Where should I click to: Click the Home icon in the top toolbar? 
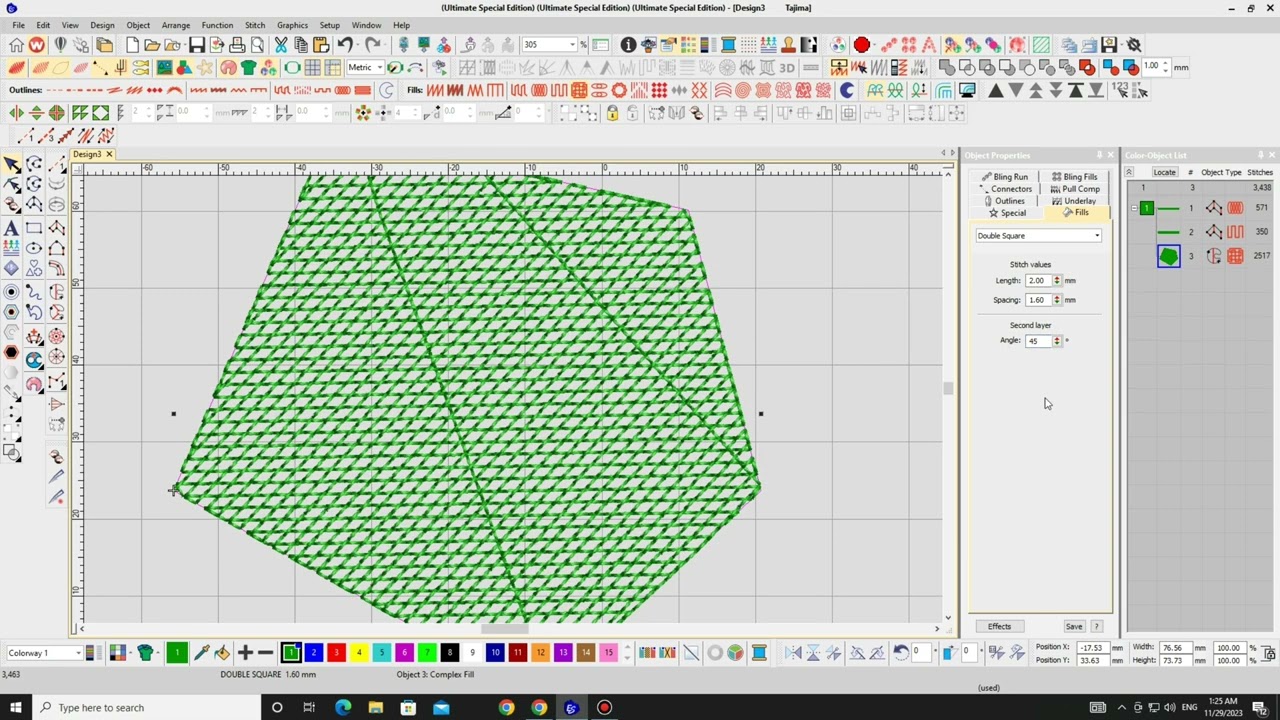[16, 45]
